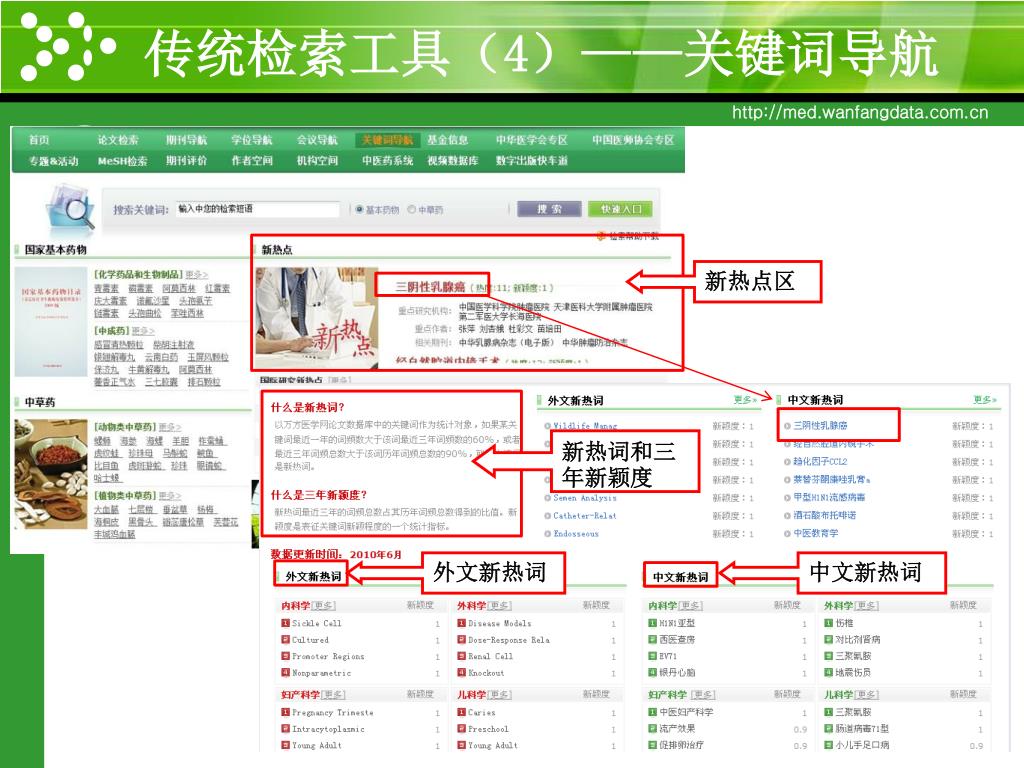1024x768 pixels.
Task: Expand 更多 beside green 妇产科学 heading
Action: pos(703,695)
